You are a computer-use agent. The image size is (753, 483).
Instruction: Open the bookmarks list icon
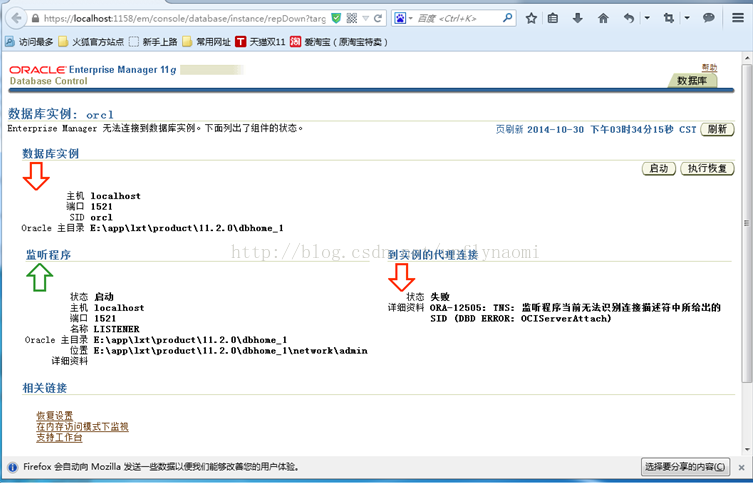point(553,18)
